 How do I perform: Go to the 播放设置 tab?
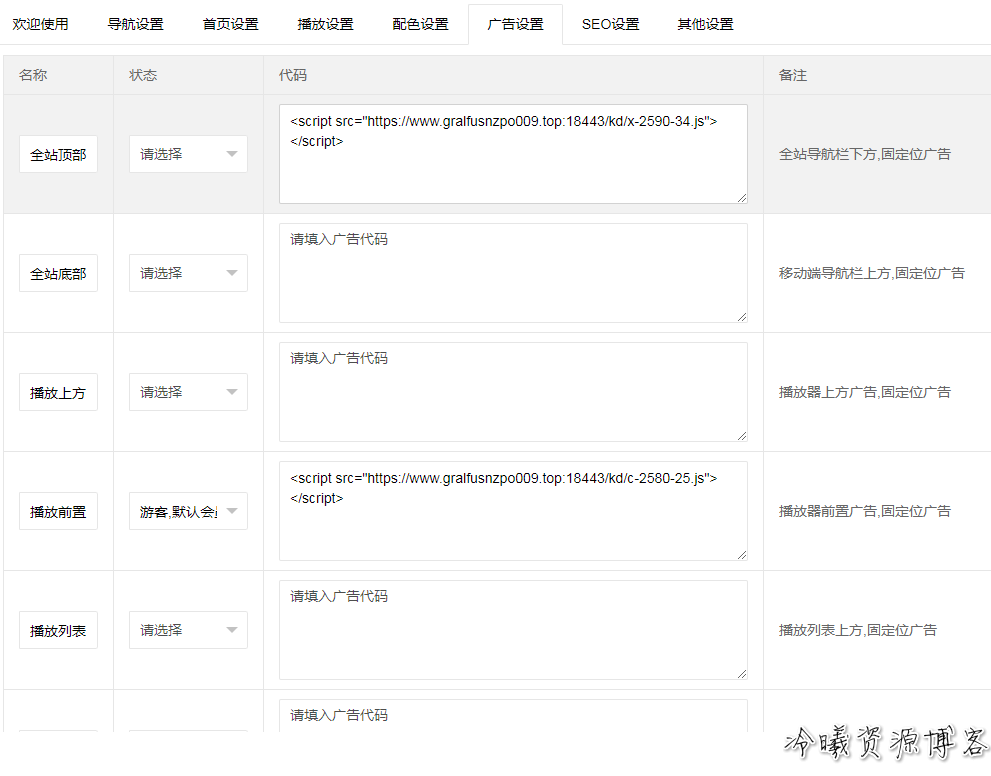pyautogui.click(x=325, y=24)
